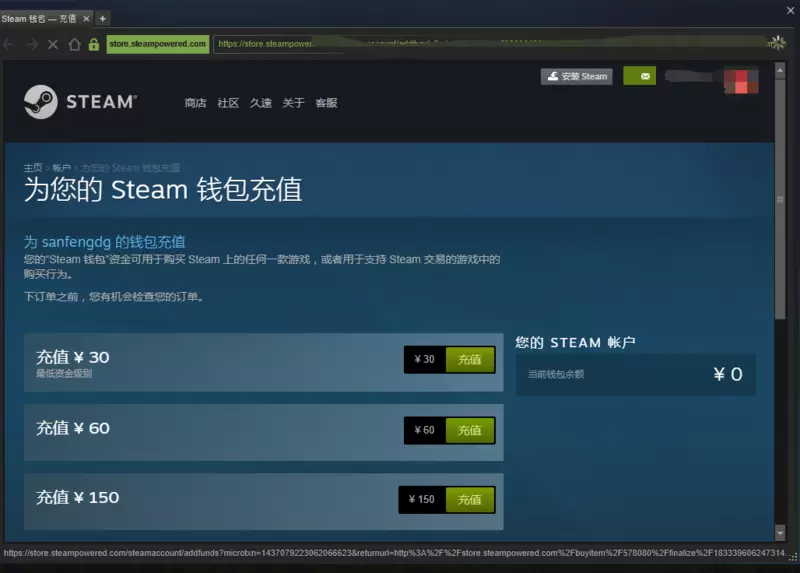This screenshot has height=573, width=800.
Task: Click the ¥ 0 wallet balance
Action: point(728,375)
